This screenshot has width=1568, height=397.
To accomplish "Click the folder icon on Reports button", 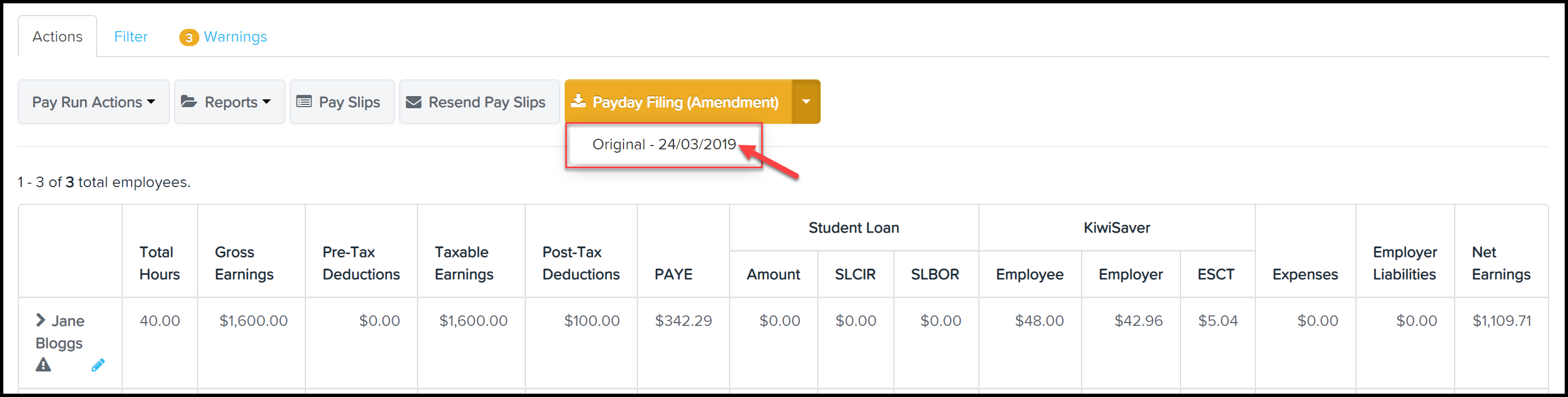I will [189, 102].
